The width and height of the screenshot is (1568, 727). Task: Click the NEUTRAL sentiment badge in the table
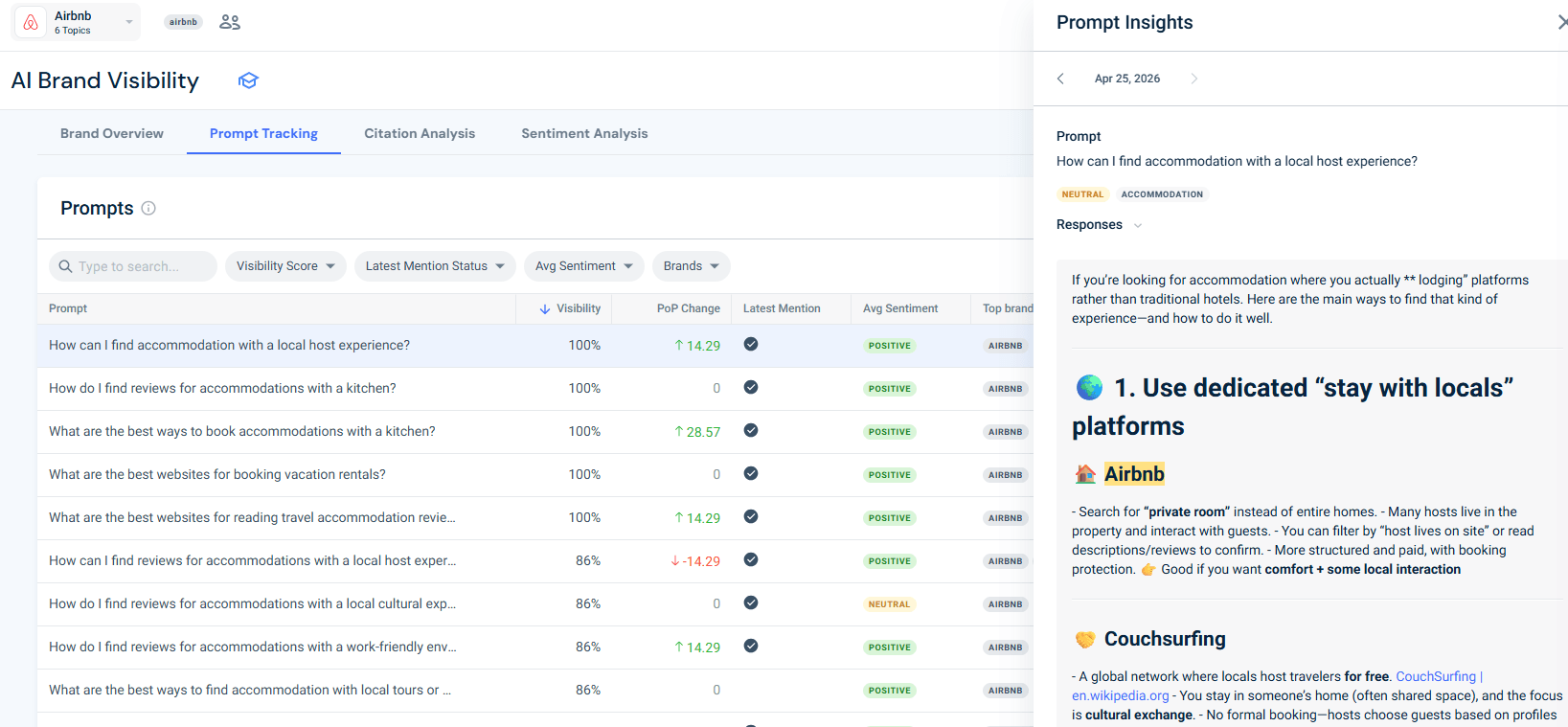(890, 604)
